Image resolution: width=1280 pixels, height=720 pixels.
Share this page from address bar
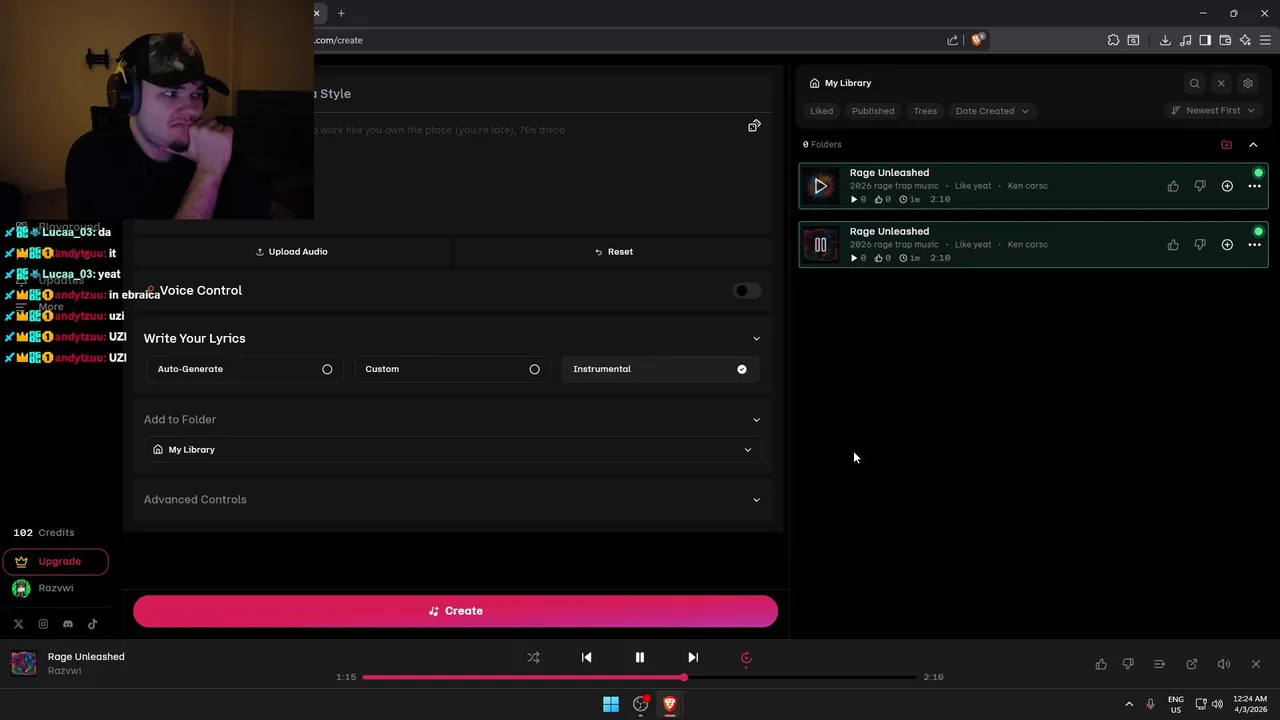tap(953, 40)
